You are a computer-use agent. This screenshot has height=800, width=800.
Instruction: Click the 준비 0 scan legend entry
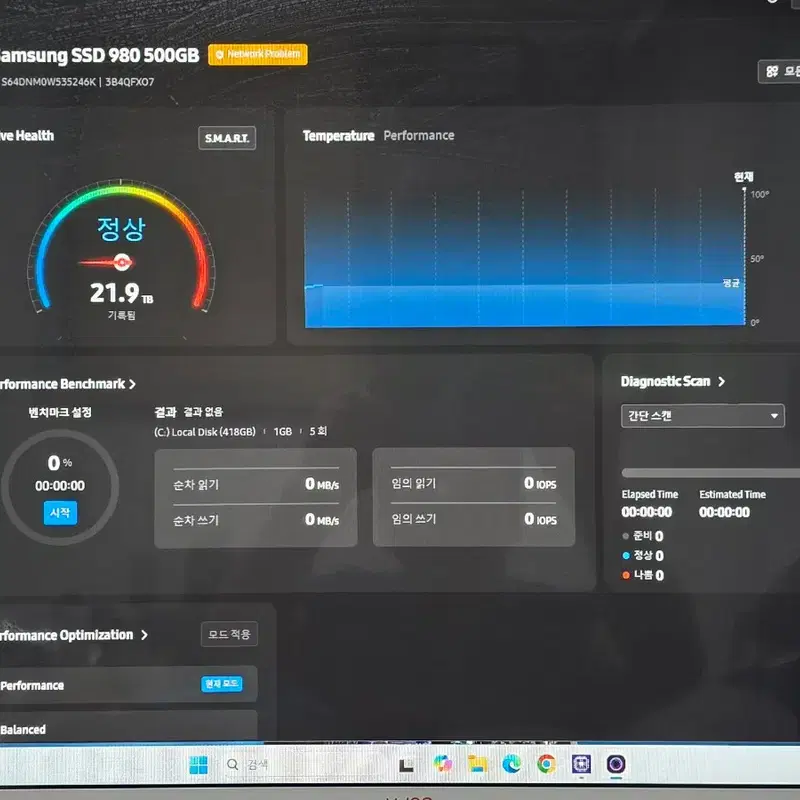click(643, 536)
